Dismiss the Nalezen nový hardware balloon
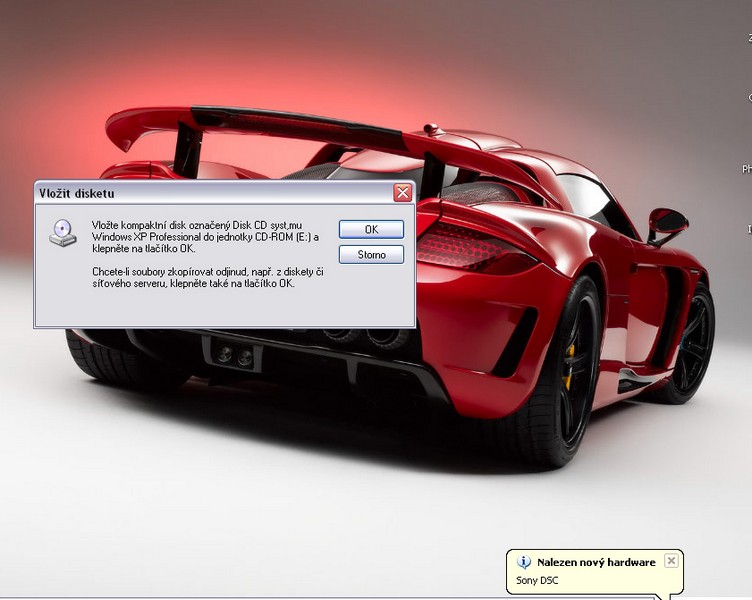The width and height of the screenshot is (752, 600). [x=671, y=561]
